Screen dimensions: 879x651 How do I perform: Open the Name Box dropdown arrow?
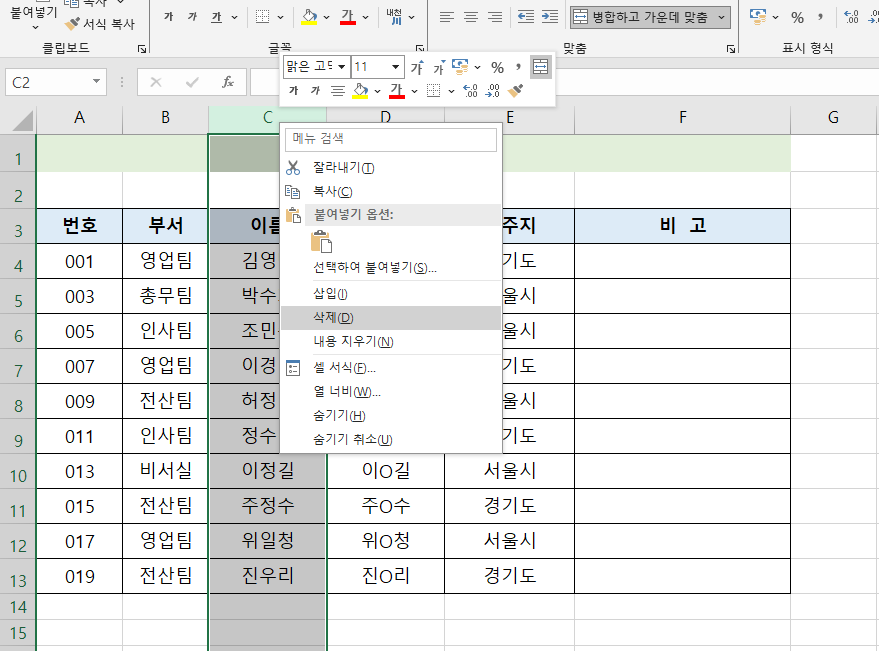pyautogui.click(x=96, y=82)
